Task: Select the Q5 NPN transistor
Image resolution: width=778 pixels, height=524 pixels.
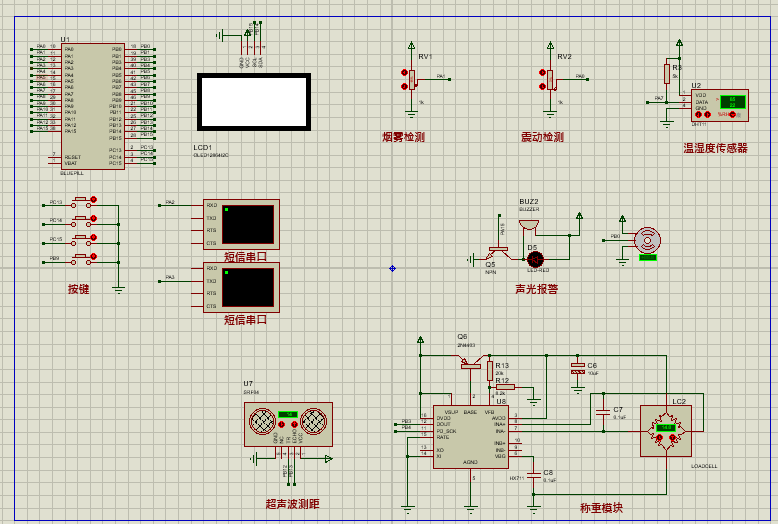Action: tap(498, 253)
